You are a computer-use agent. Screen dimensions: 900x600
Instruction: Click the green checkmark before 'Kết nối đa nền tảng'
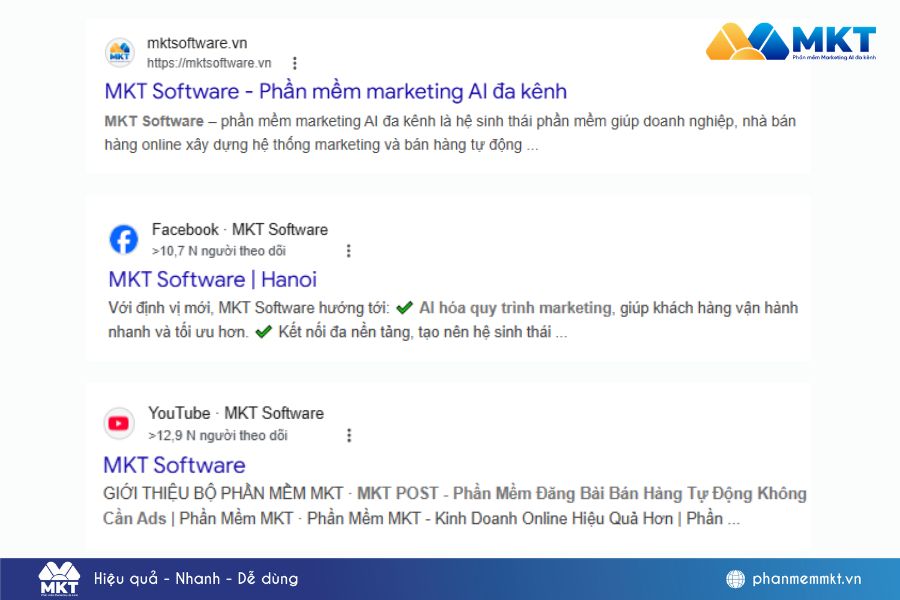(263, 332)
